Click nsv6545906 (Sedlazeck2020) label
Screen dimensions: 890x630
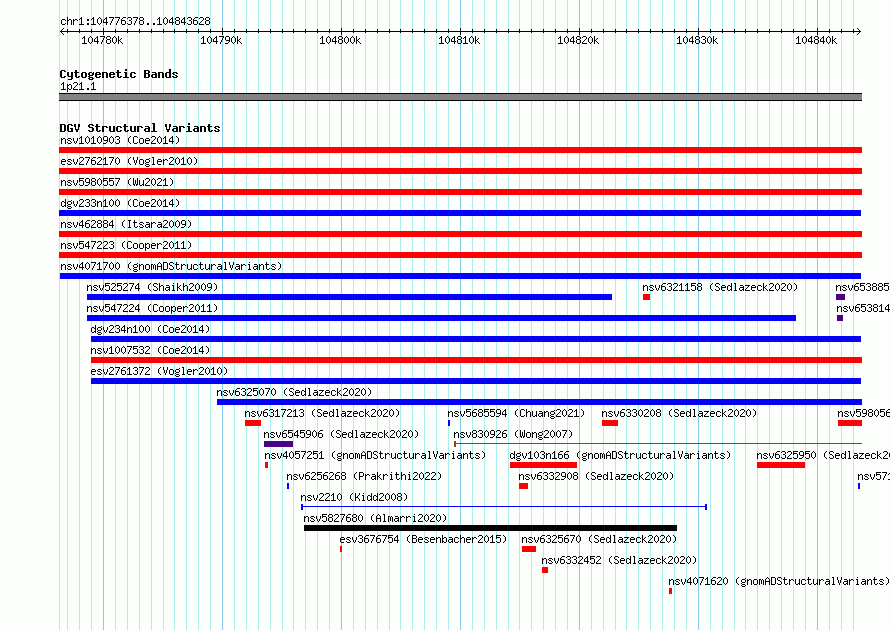click(x=341, y=434)
